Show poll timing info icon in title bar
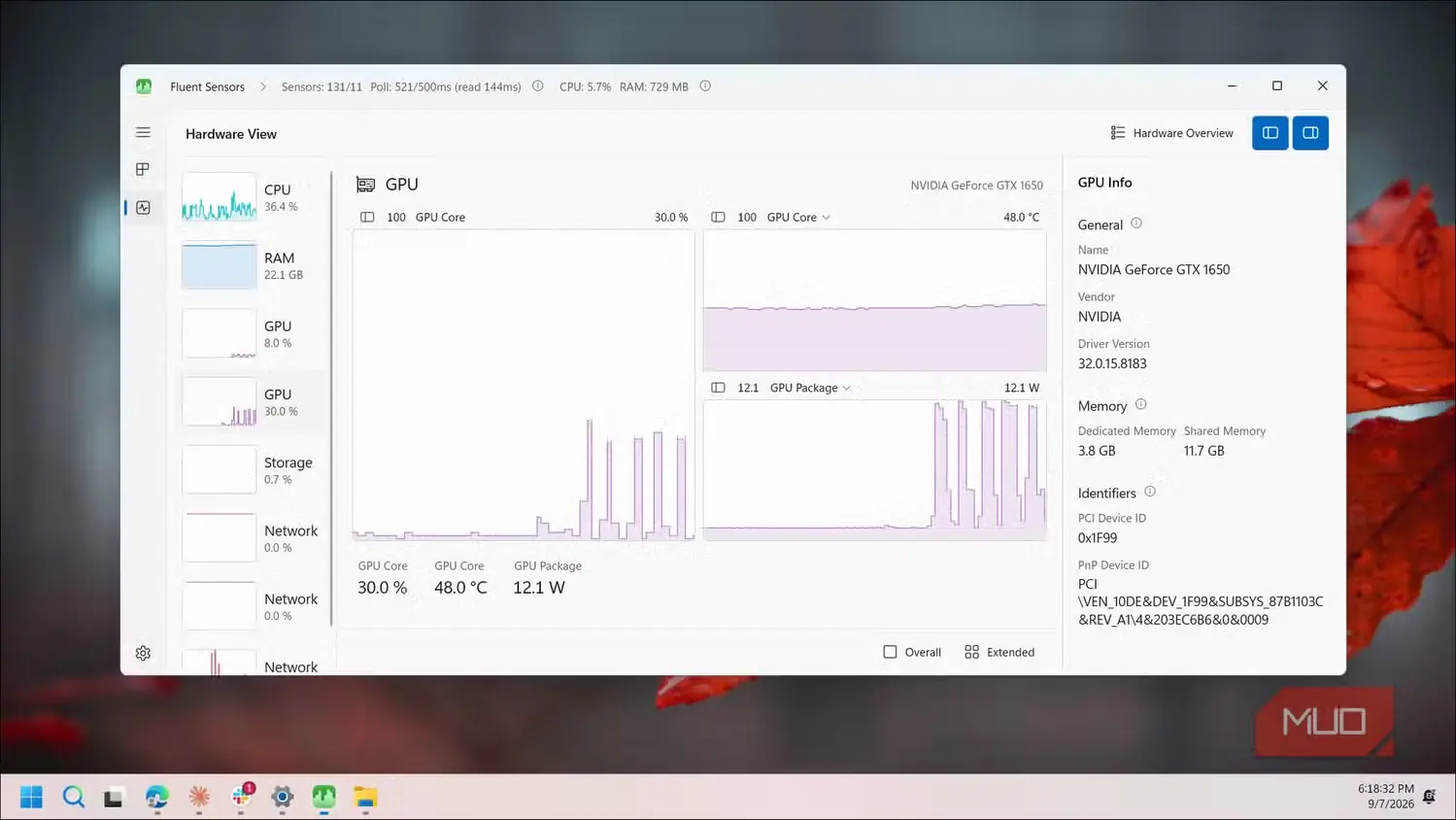The height and width of the screenshot is (820, 1456). (x=537, y=86)
